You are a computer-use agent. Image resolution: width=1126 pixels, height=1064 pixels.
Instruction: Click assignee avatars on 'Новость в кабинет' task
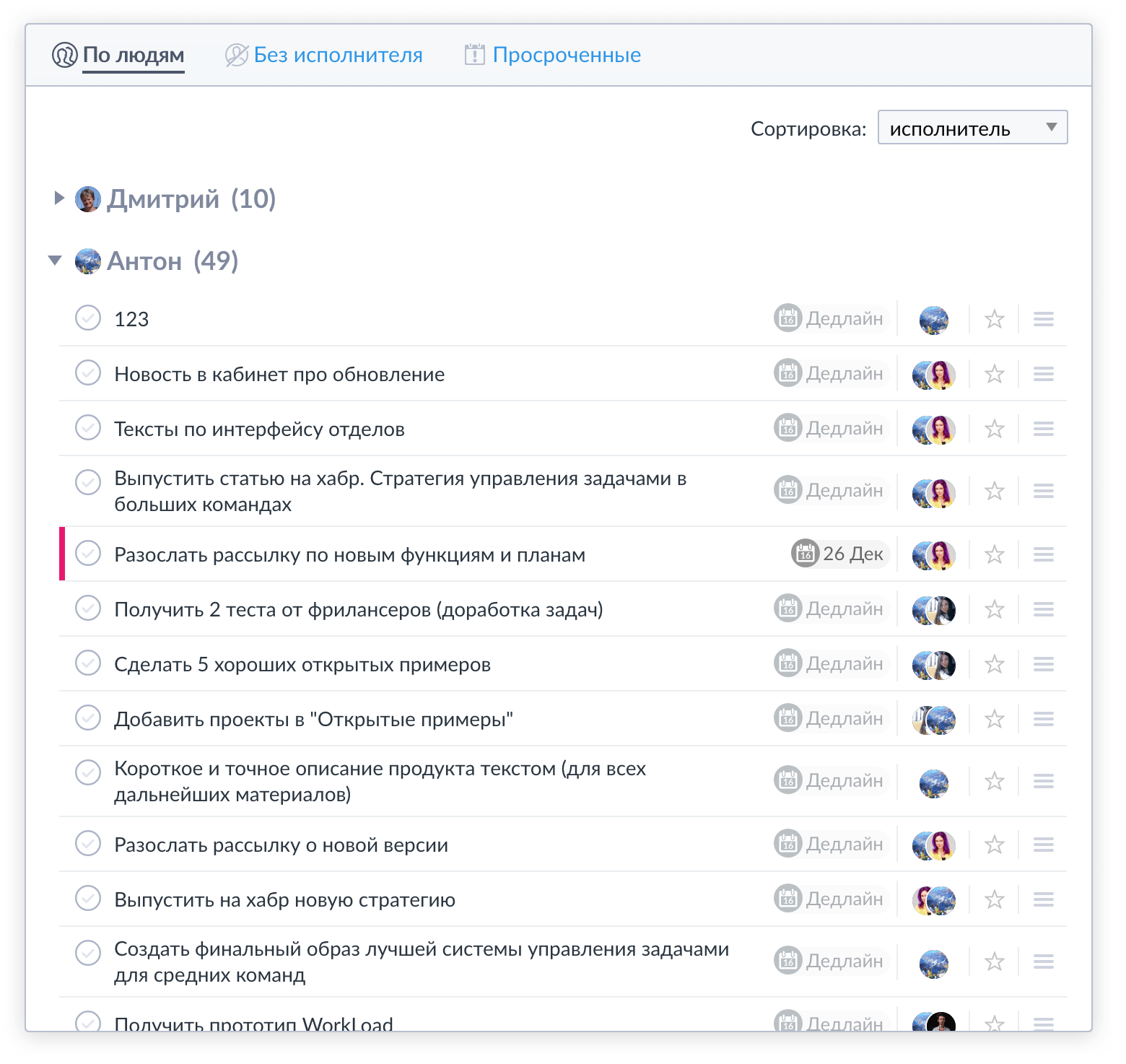[933, 375]
